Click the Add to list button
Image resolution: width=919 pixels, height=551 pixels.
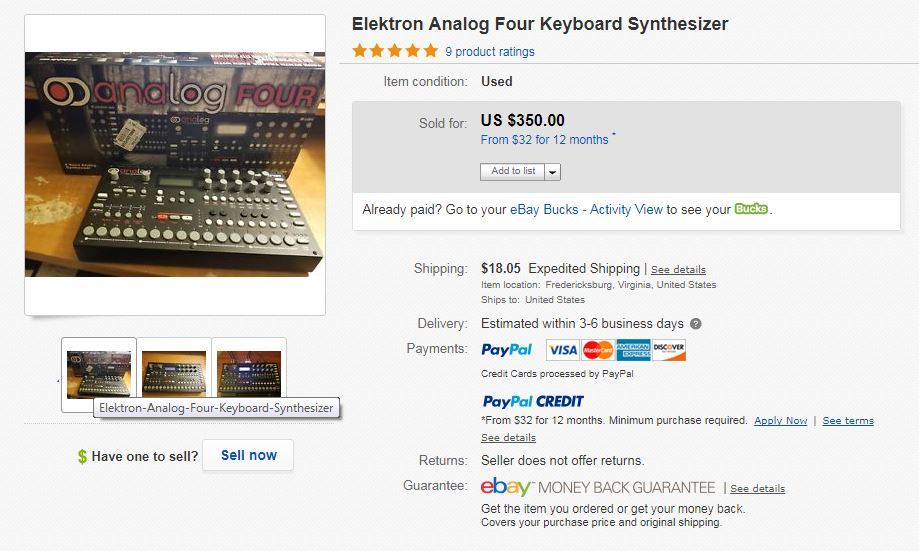pos(513,171)
